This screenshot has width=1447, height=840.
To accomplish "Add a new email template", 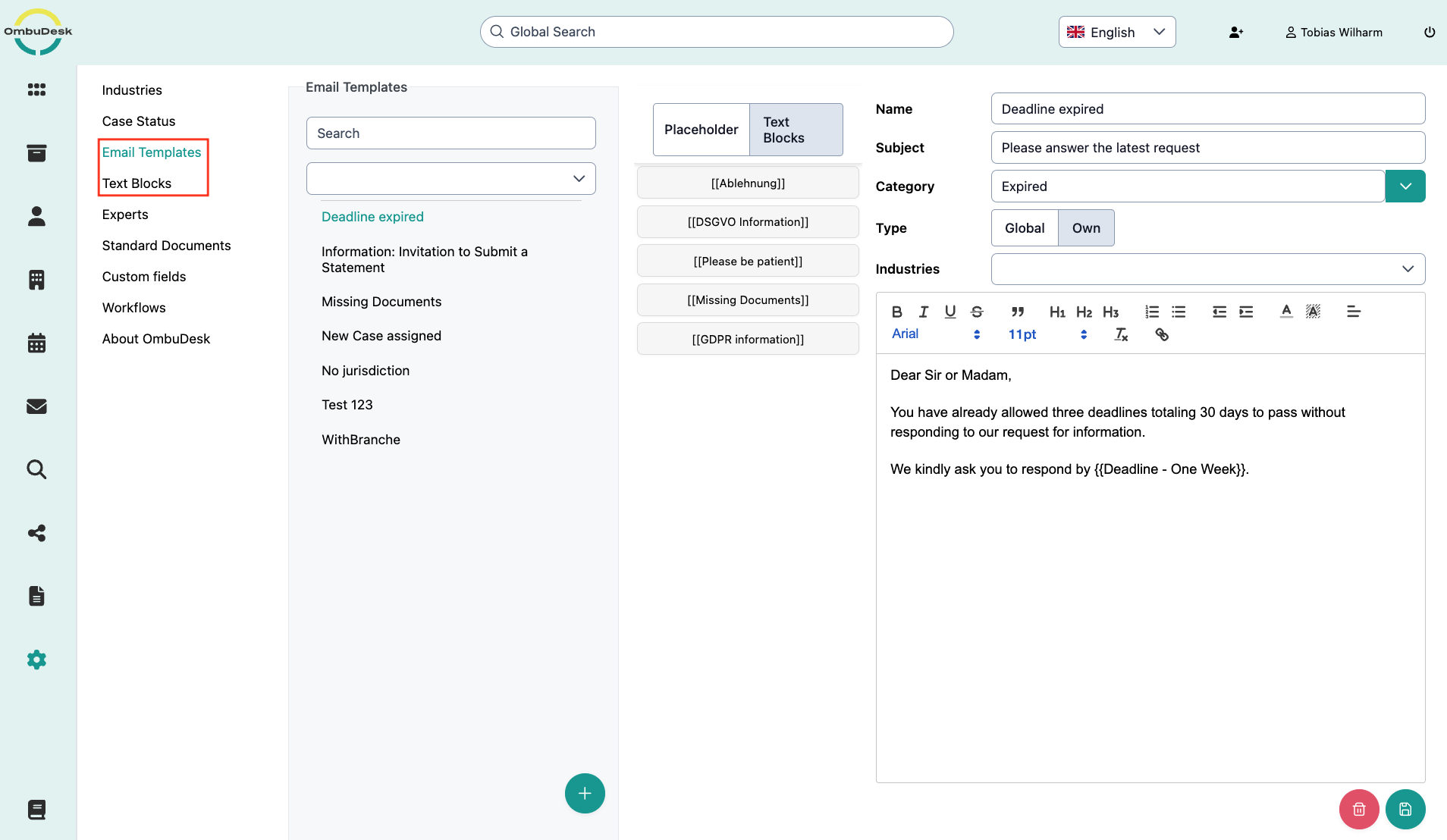I will coord(585,793).
